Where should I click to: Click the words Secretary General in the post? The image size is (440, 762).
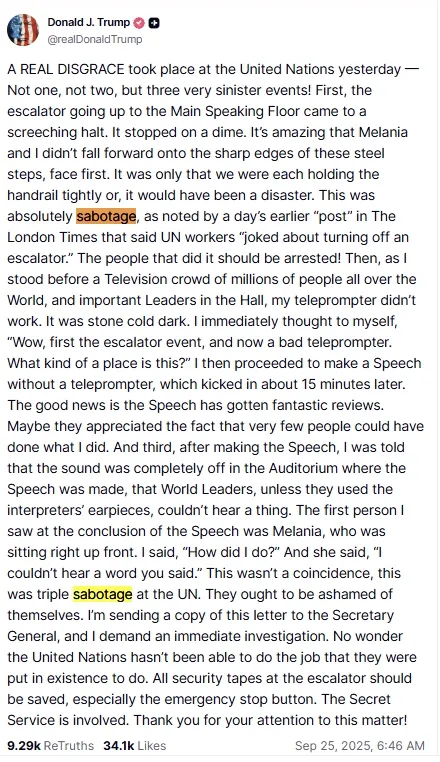200,625
